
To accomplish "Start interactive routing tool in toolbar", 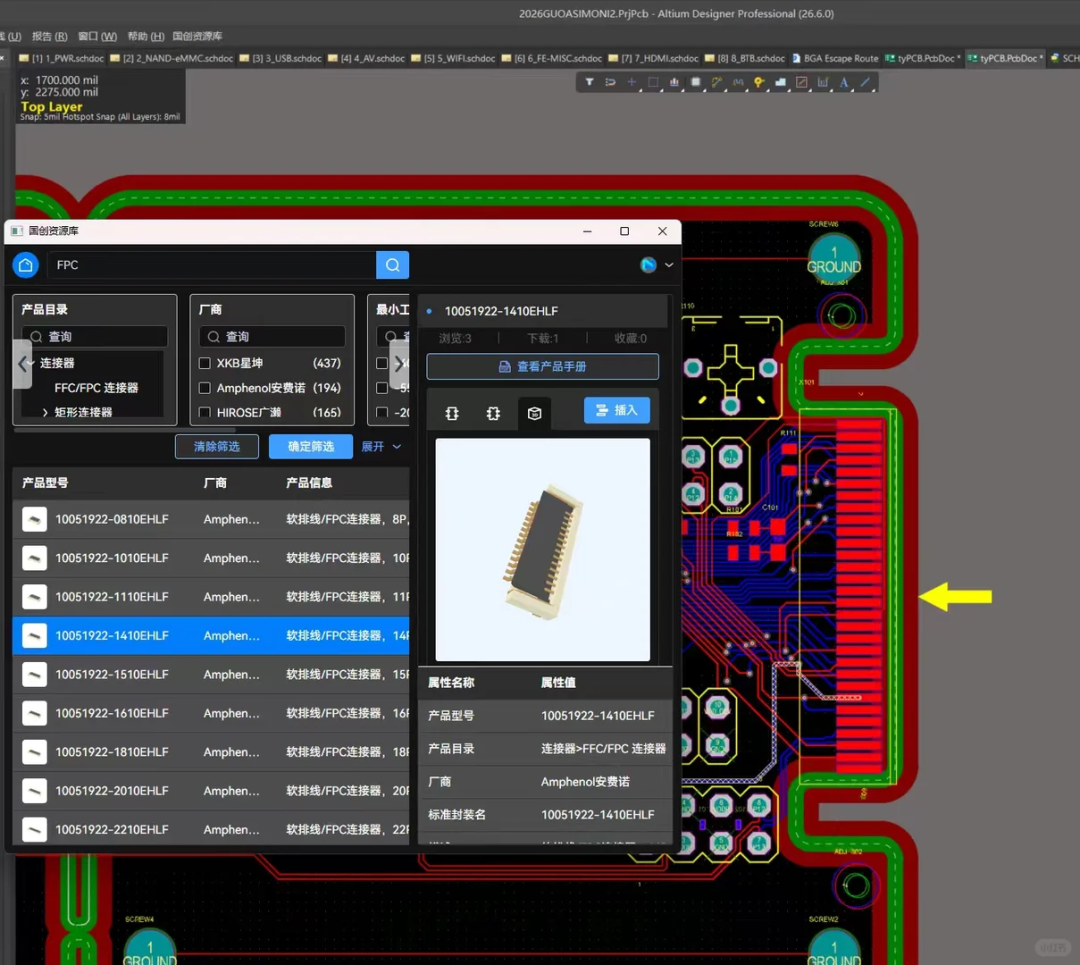I will click(x=717, y=82).
